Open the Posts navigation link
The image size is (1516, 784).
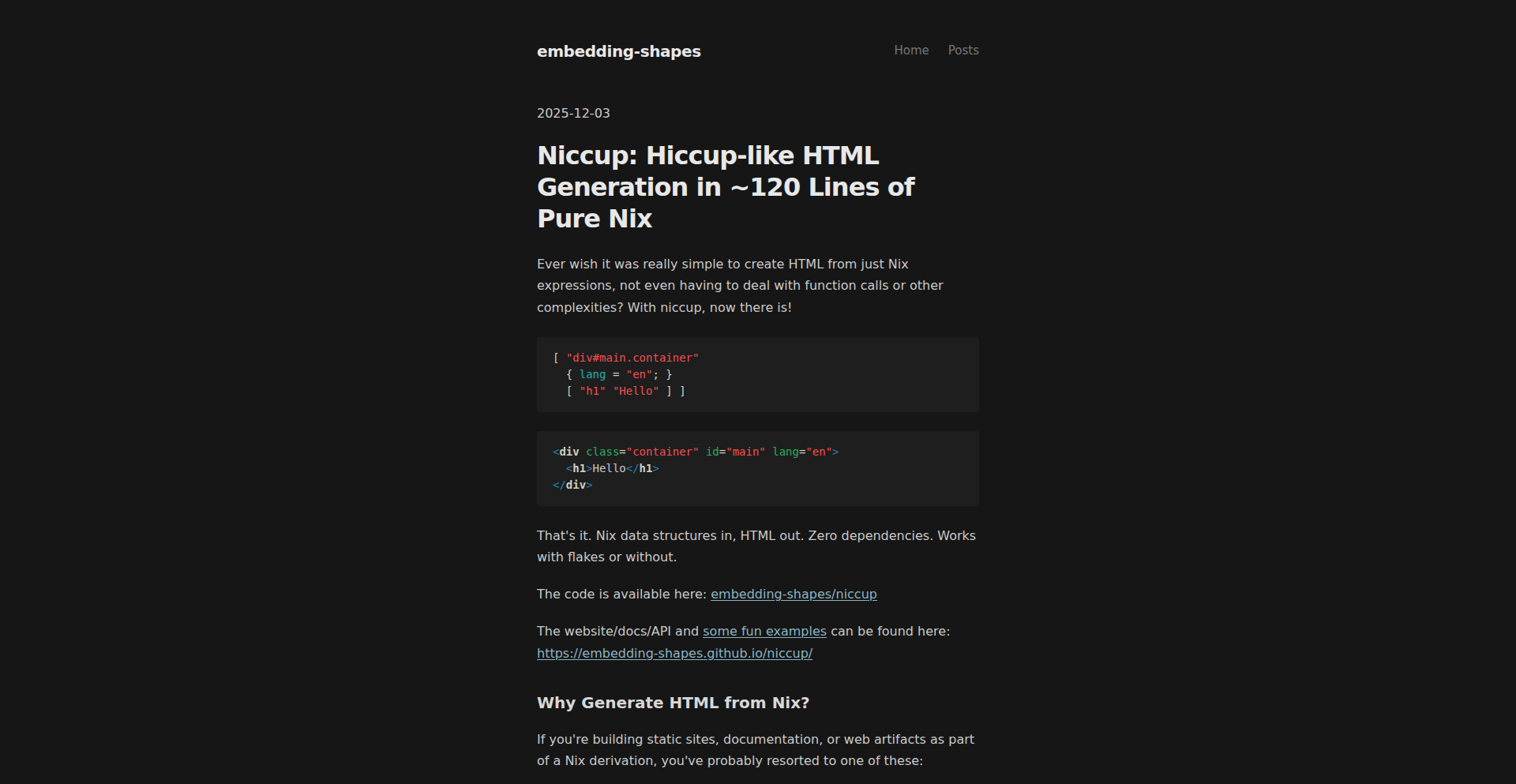(x=963, y=50)
